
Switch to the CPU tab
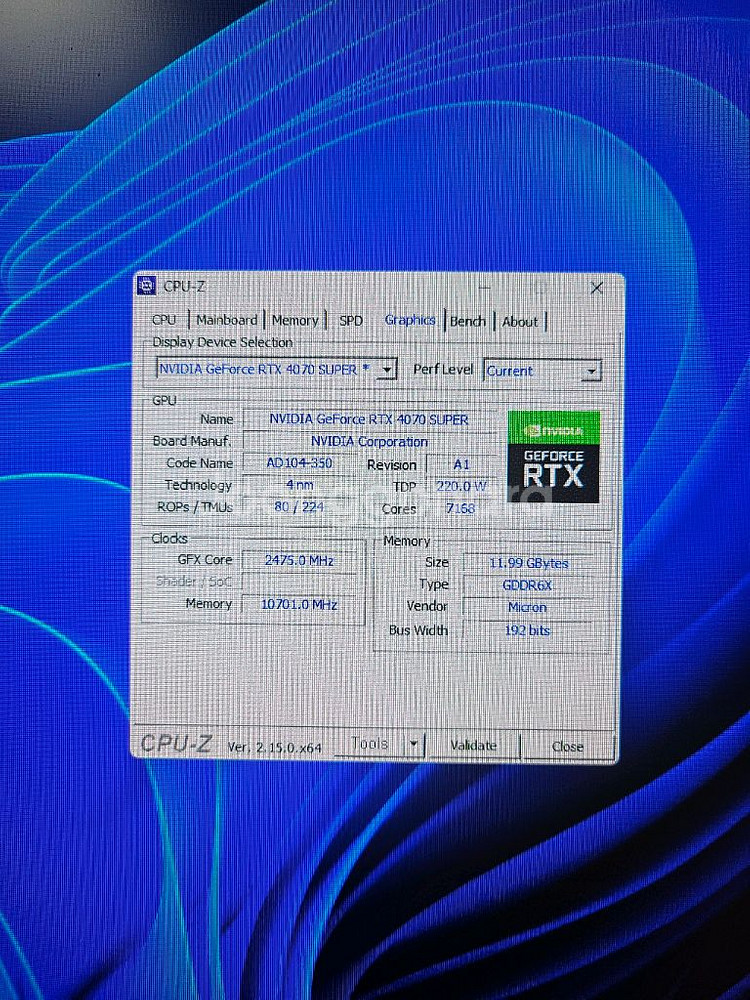165,320
